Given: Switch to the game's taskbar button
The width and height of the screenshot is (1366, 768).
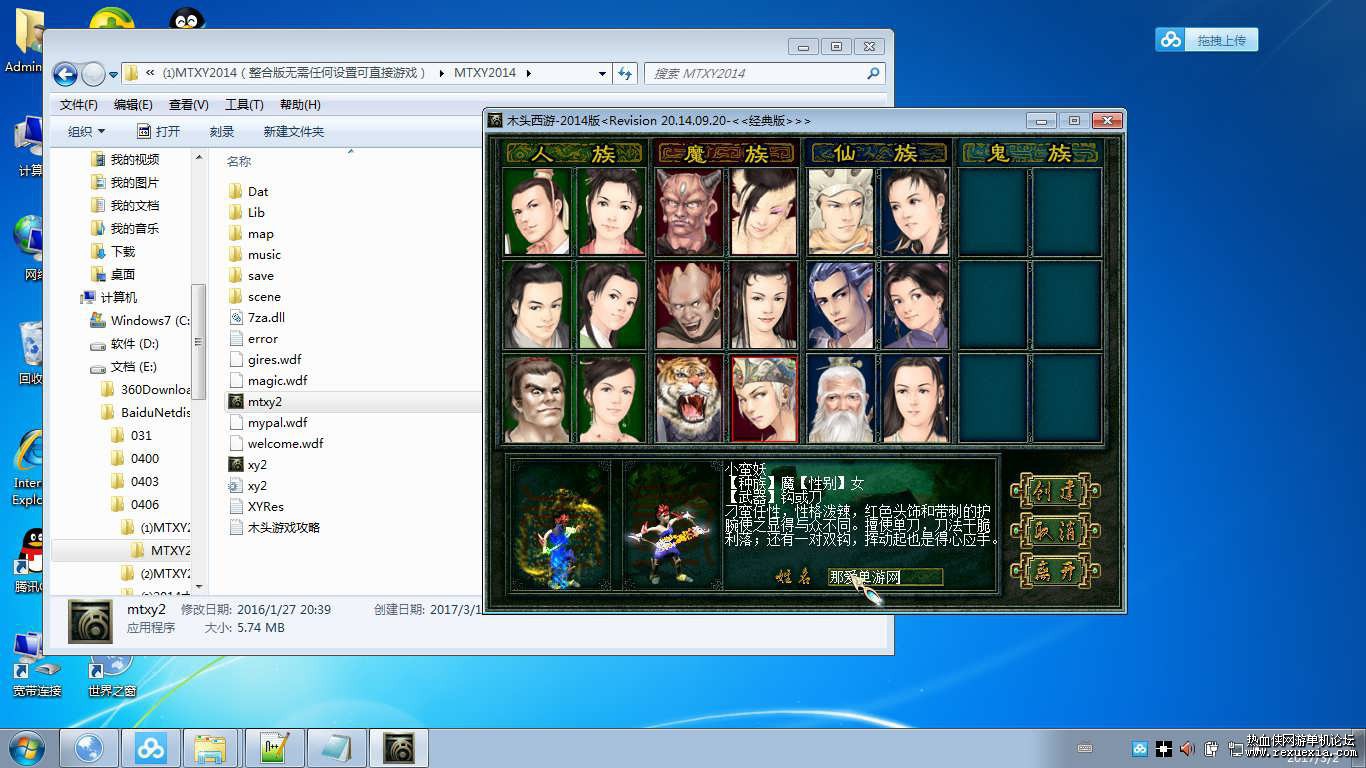Looking at the screenshot, I should [399, 748].
